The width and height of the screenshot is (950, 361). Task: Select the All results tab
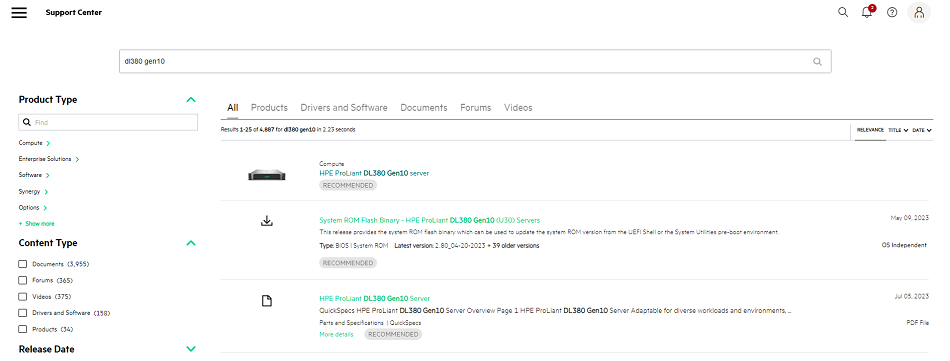[x=233, y=108]
